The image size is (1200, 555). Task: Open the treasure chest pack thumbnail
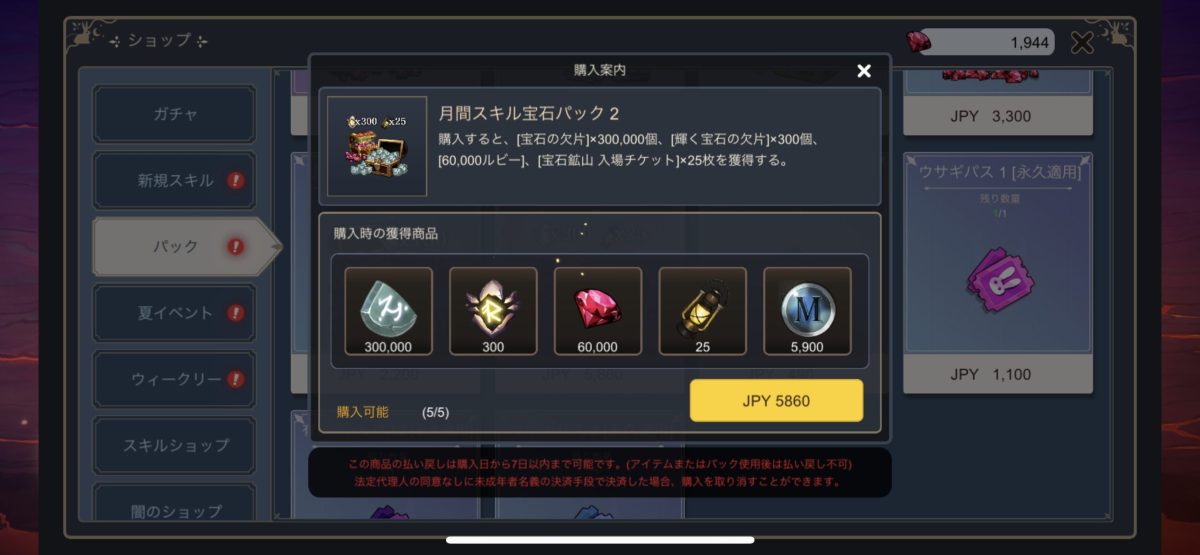tap(377, 146)
